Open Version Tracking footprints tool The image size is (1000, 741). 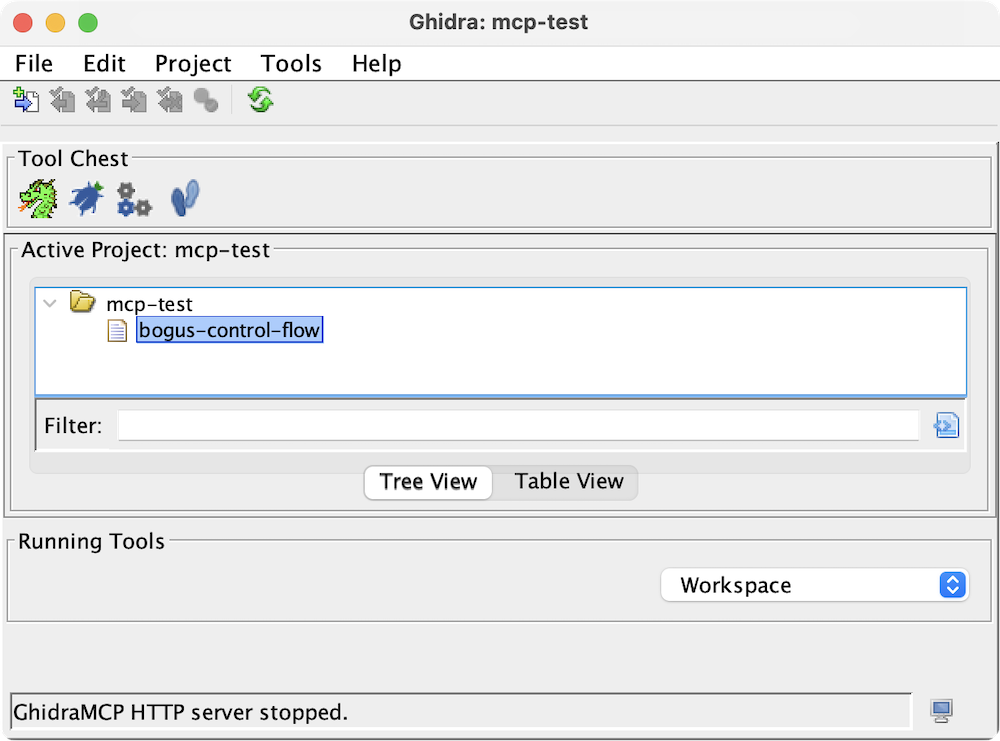point(185,198)
